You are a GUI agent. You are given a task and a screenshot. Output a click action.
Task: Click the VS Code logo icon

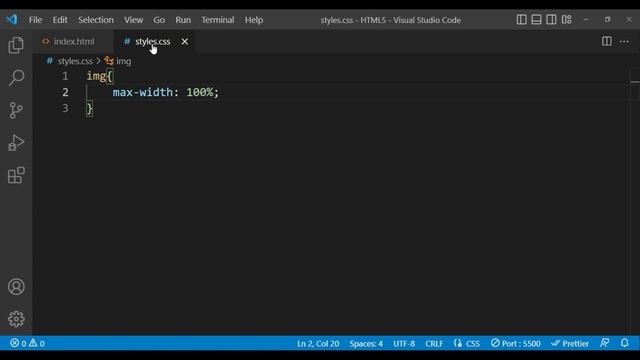click(11, 20)
